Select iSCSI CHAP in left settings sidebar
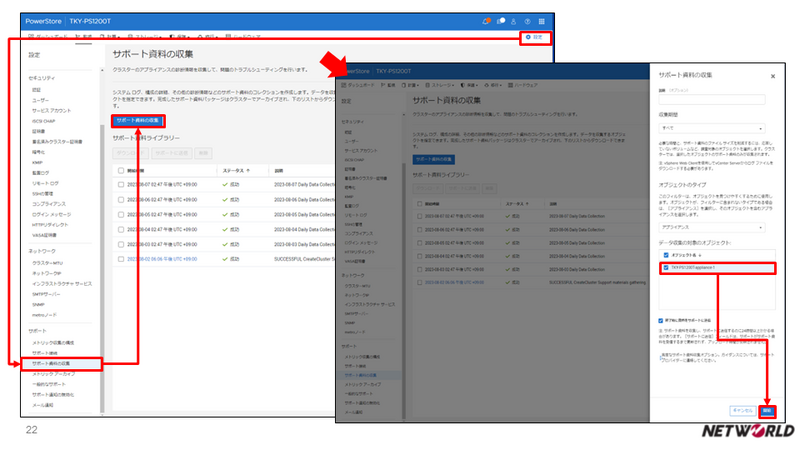Viewport: 800px width, 450px height. point(43,121)
